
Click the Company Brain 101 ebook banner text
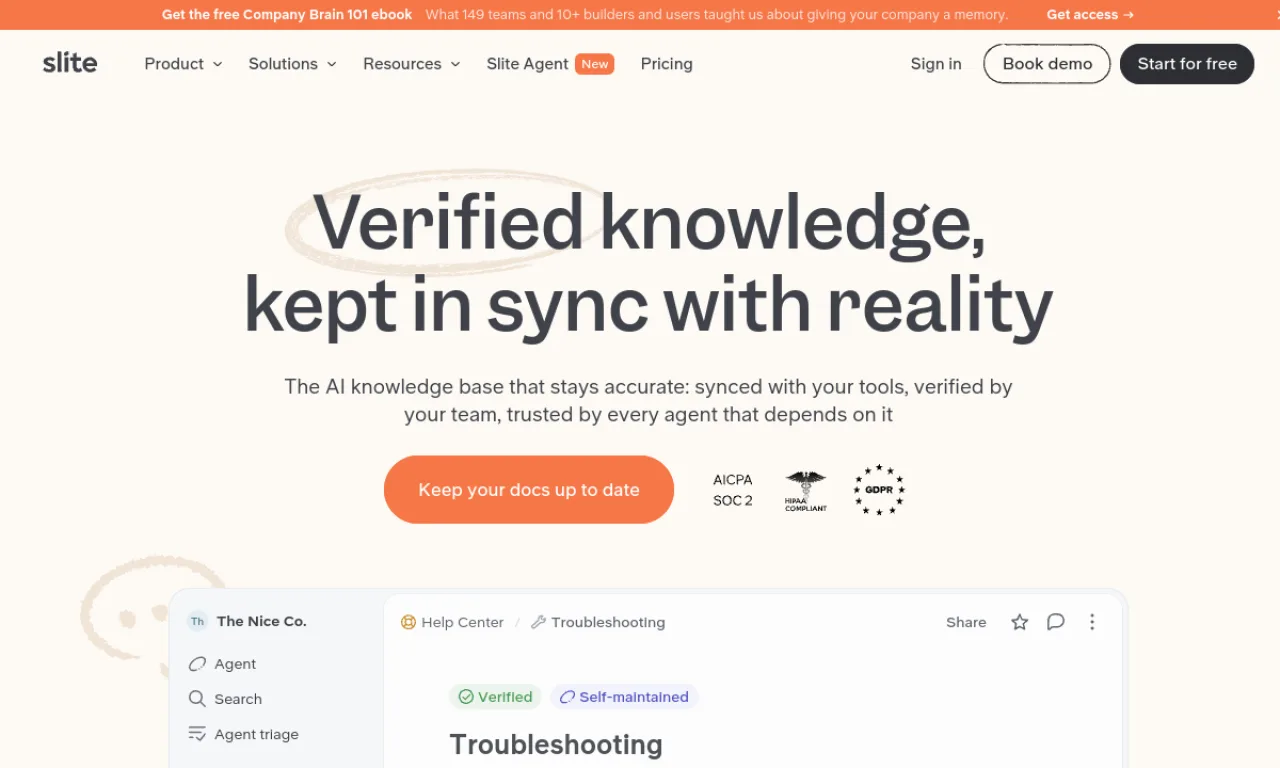coord(287,15)
